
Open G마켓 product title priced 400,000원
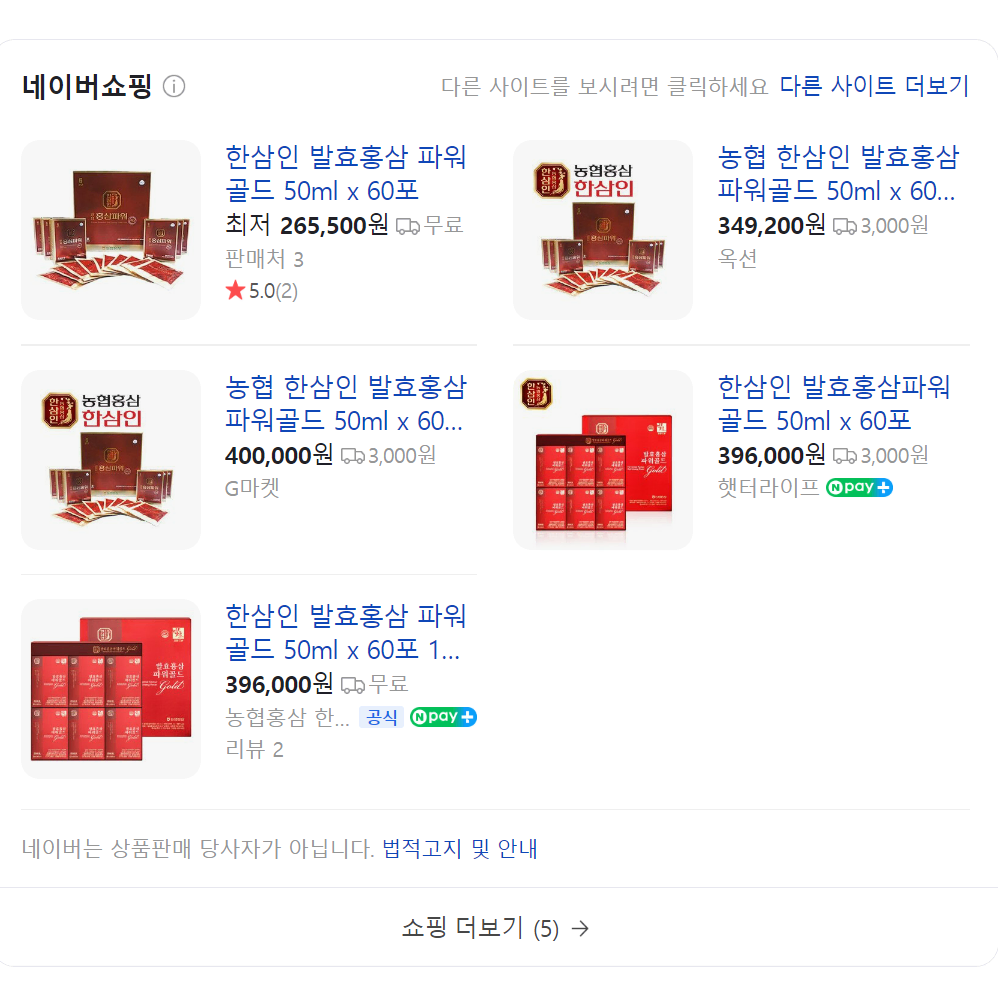(346, 404)
